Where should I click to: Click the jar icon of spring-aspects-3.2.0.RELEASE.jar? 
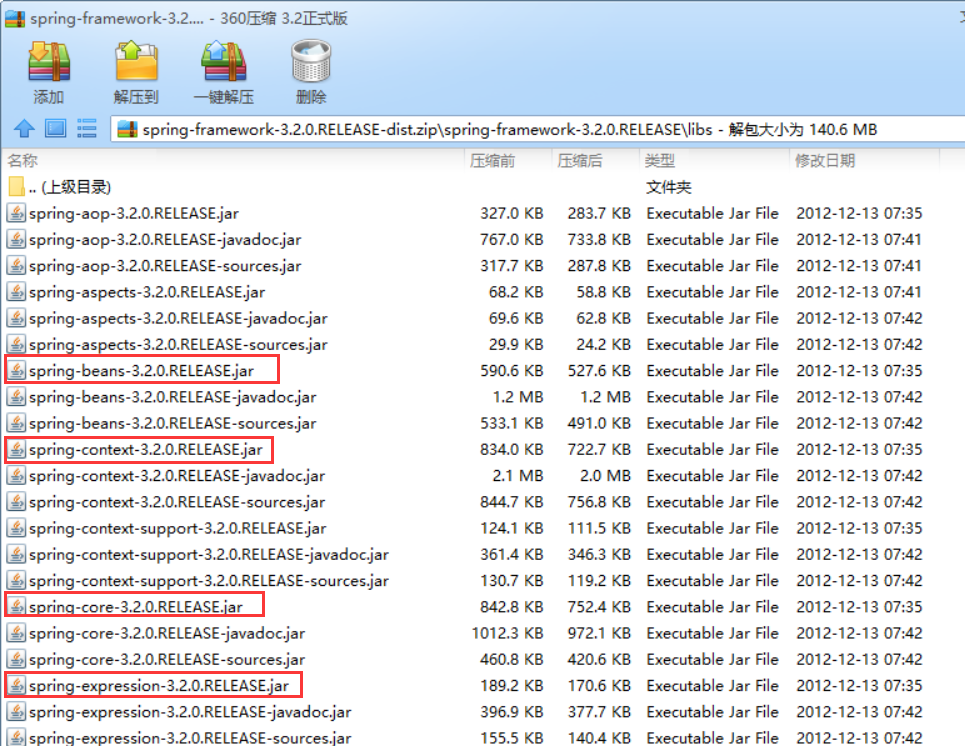(17, 292)
